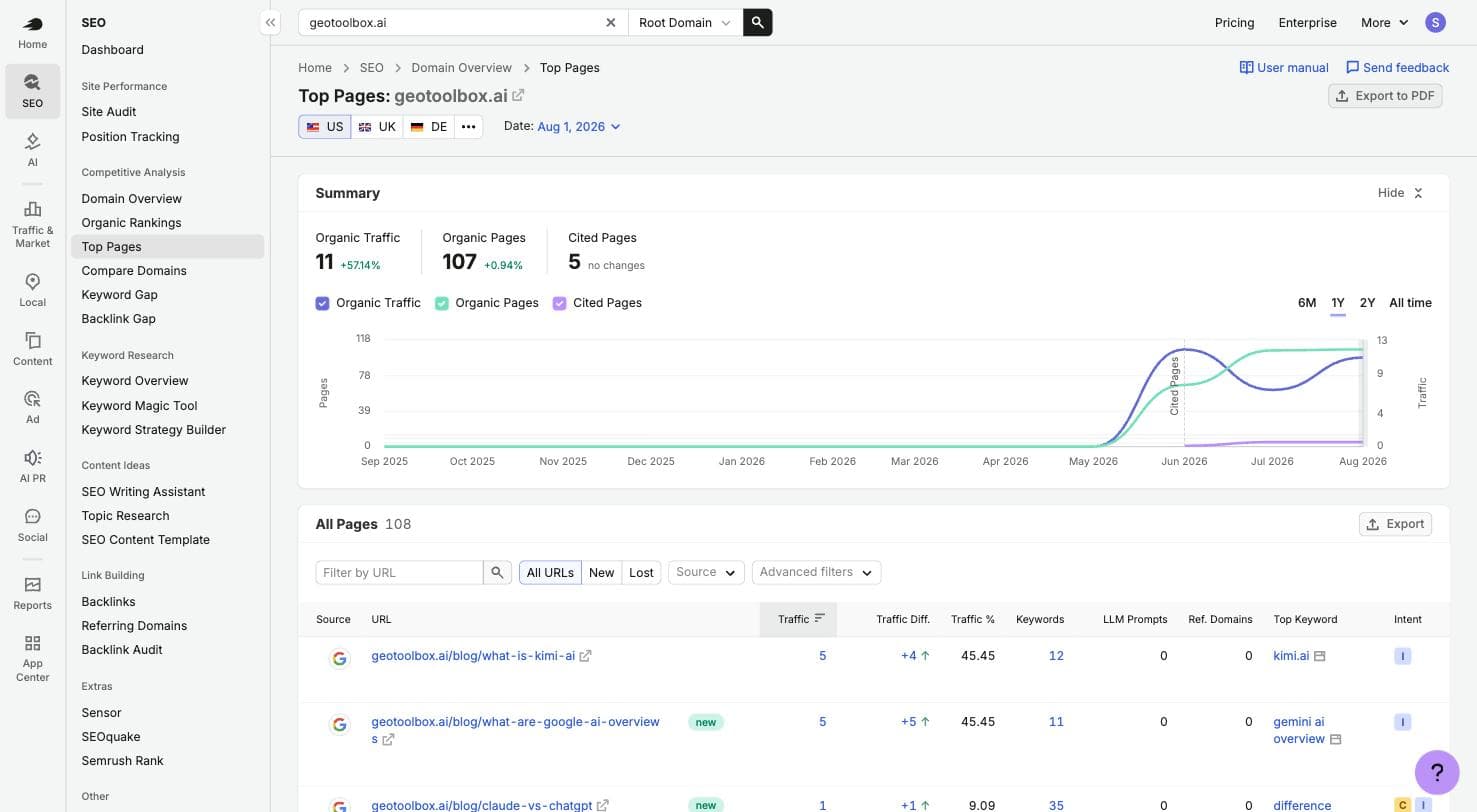Screen dimensions: 1477x812
Task: Open Keyword Gap in sidebar
Action: click(119, 294)
